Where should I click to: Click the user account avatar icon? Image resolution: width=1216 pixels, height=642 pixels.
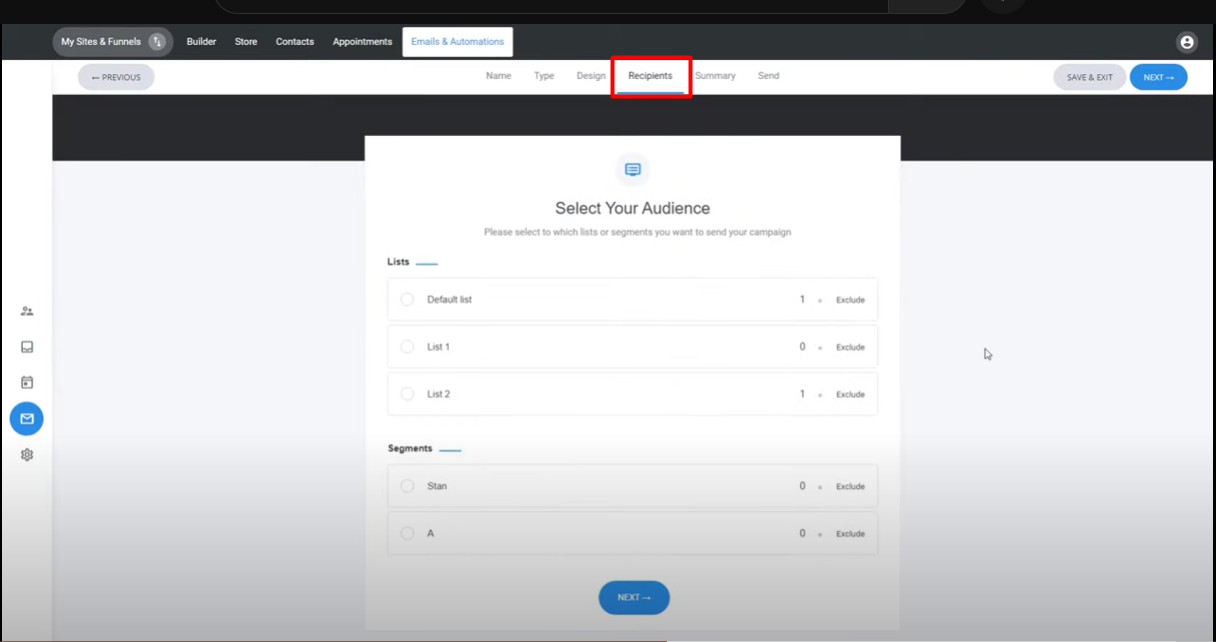[x=1187, y=42]
